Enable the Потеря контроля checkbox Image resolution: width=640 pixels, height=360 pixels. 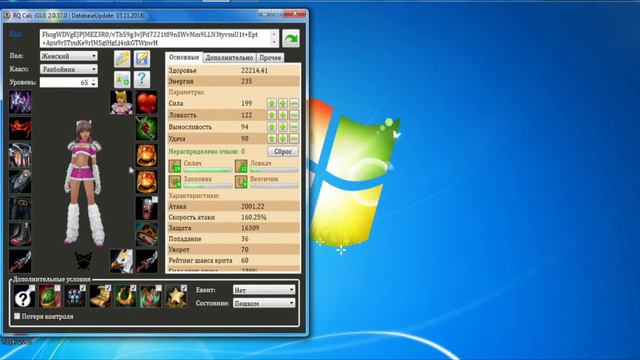(x=17, y=316)
